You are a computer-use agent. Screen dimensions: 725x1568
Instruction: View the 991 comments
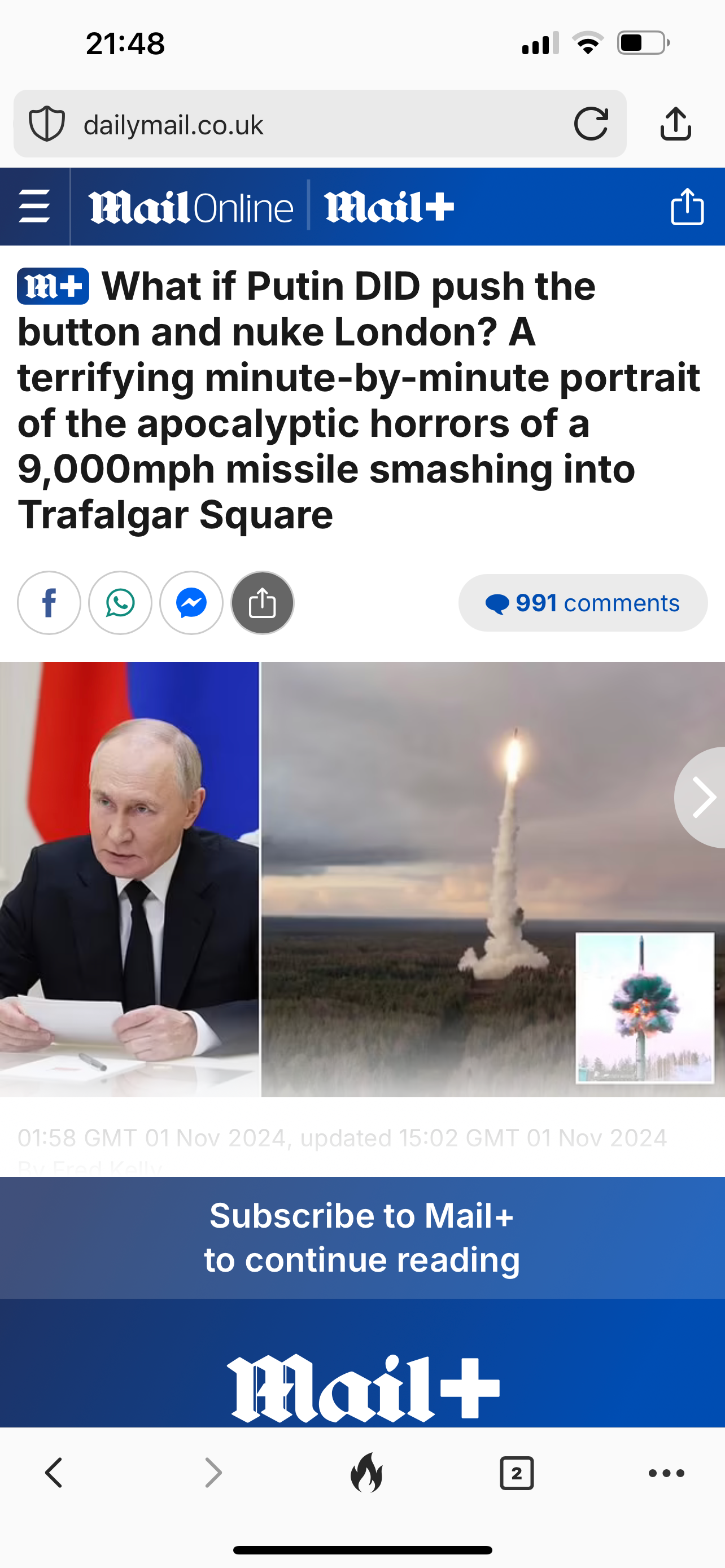(583, 603)
